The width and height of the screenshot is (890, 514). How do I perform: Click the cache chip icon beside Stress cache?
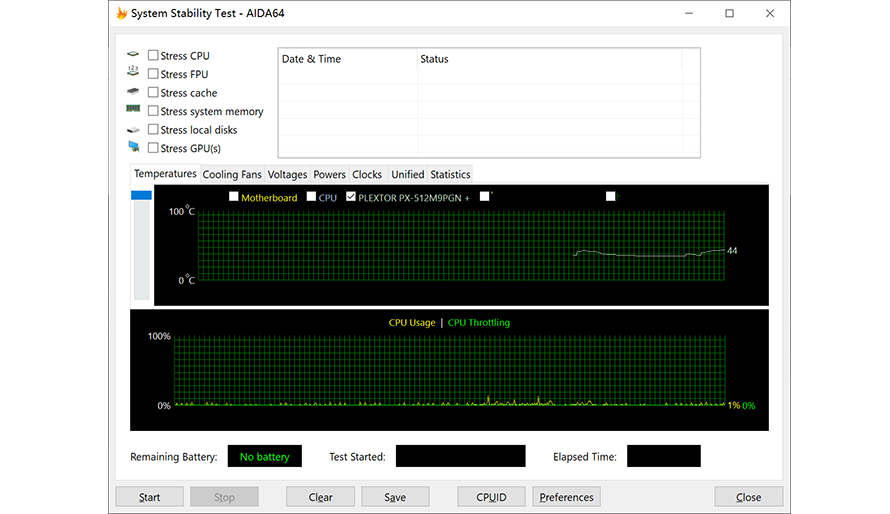click(x=133, y=92)
